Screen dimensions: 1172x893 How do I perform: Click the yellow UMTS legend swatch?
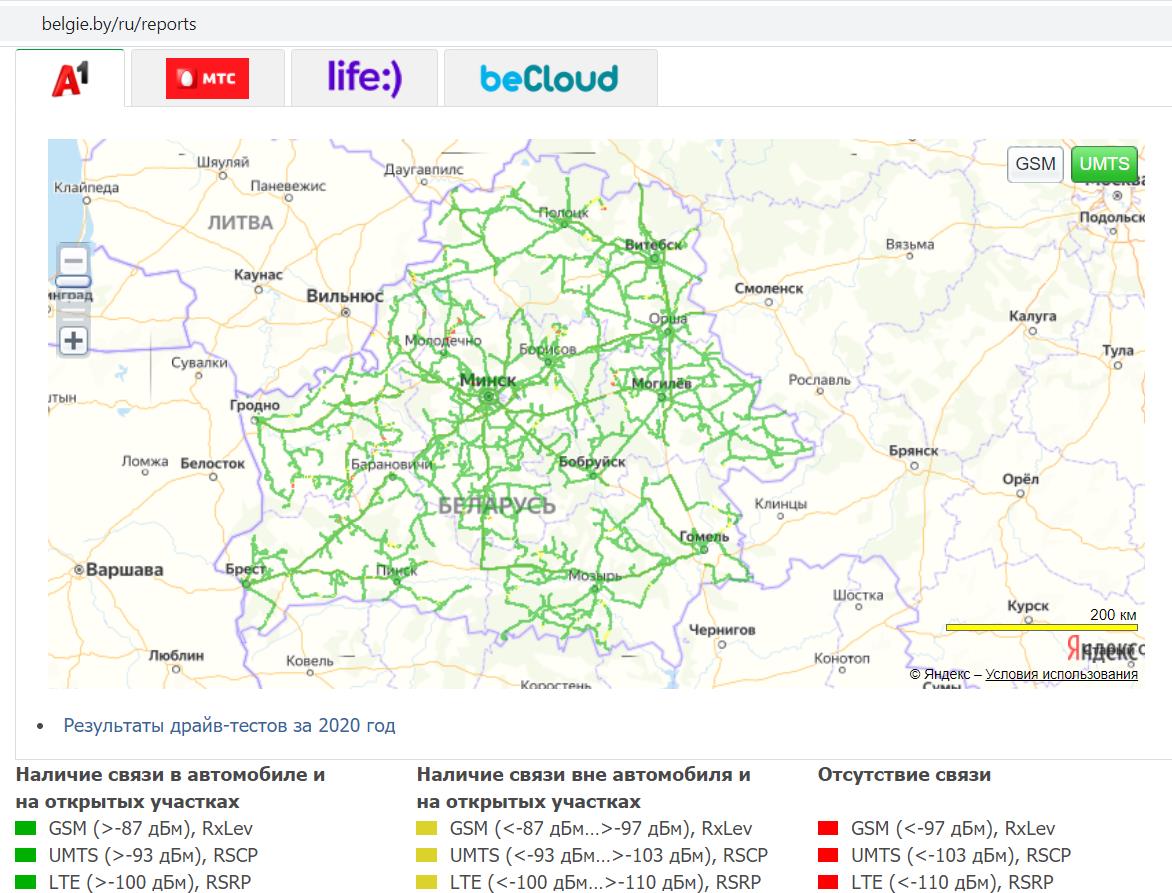427,855
